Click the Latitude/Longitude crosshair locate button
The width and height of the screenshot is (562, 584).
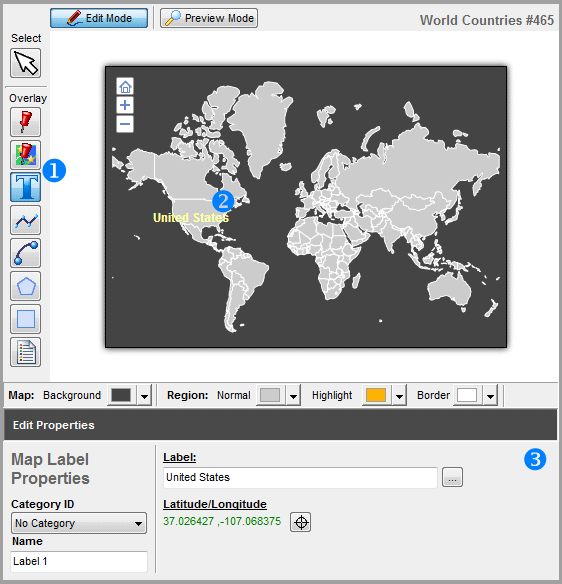301,522
